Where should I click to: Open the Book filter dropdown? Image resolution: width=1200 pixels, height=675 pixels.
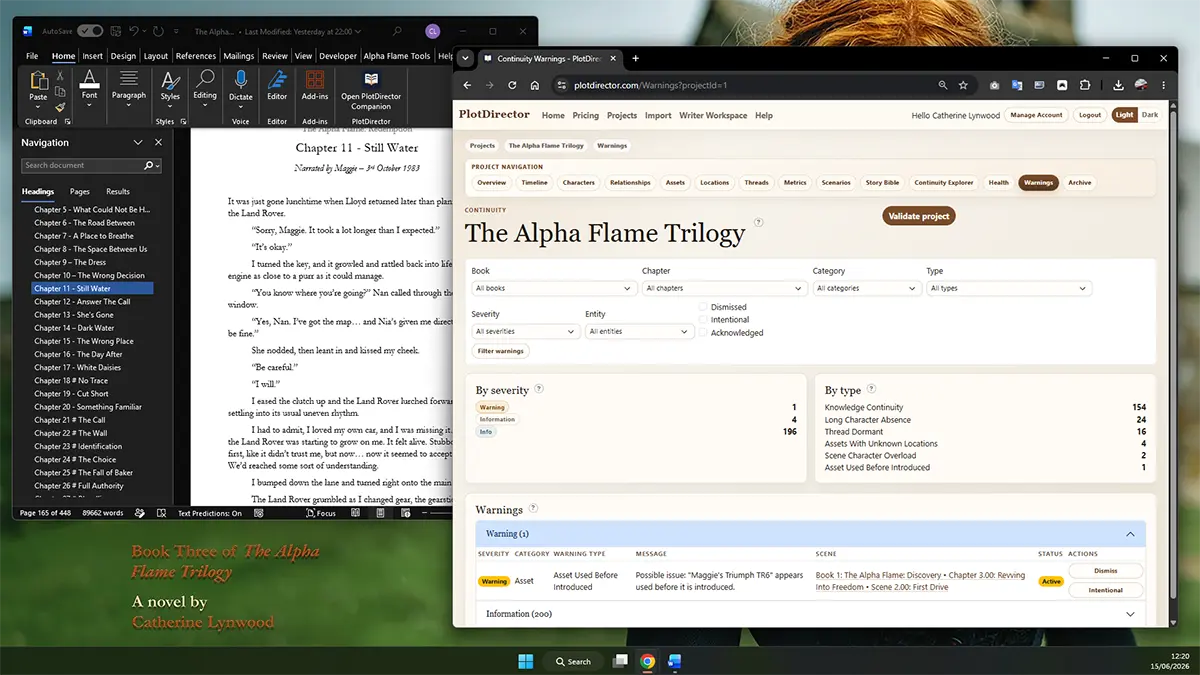pos(554,288)
